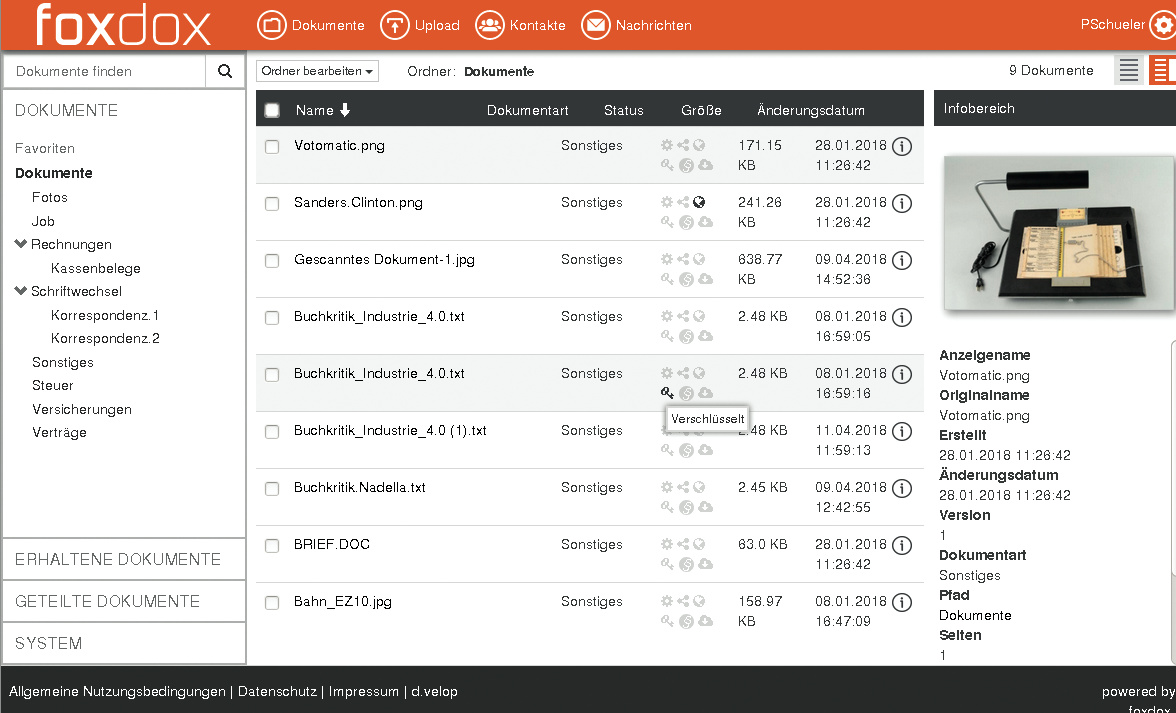
Task: Collapse the Schriftwechsel folder arrow
Action: [21, 292]
